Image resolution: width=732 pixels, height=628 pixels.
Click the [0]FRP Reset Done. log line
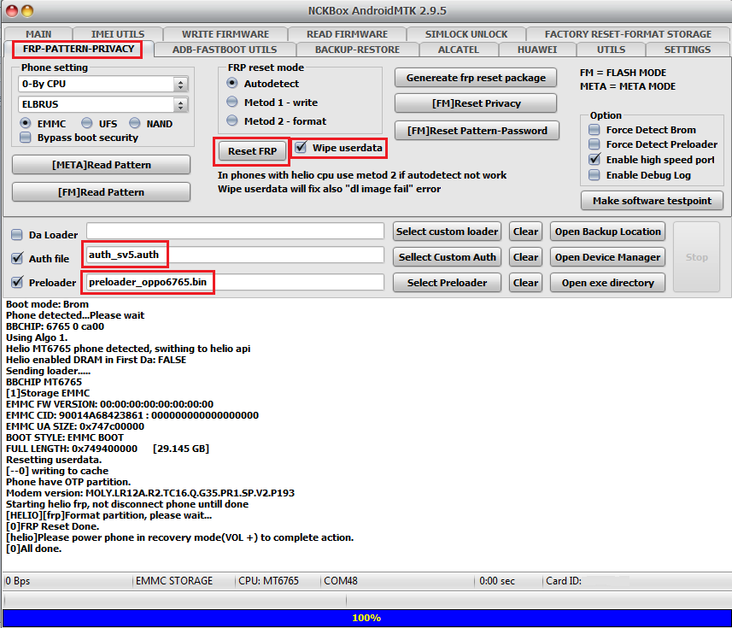click(52, 526)
